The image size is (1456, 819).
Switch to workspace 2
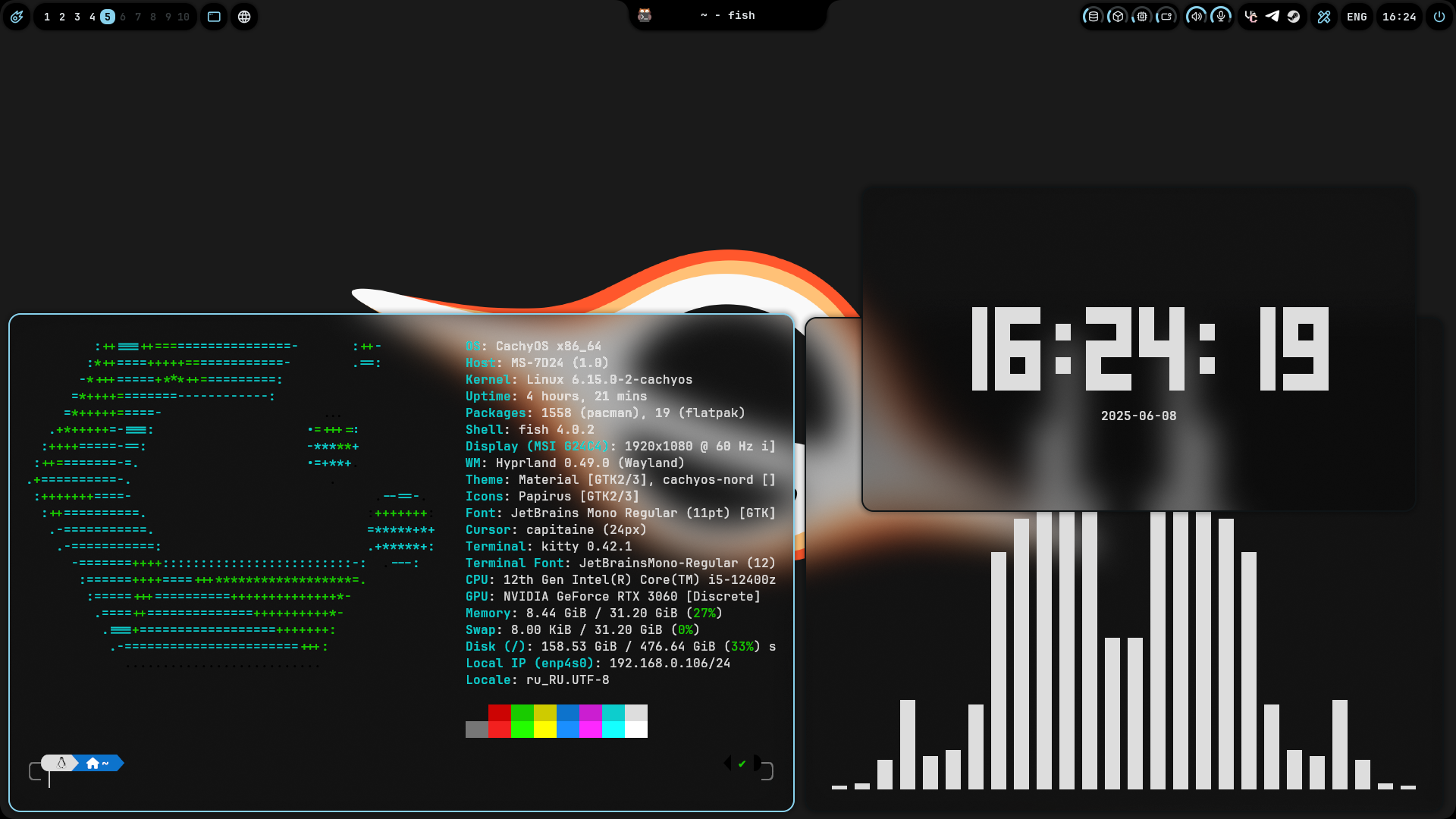62,17
